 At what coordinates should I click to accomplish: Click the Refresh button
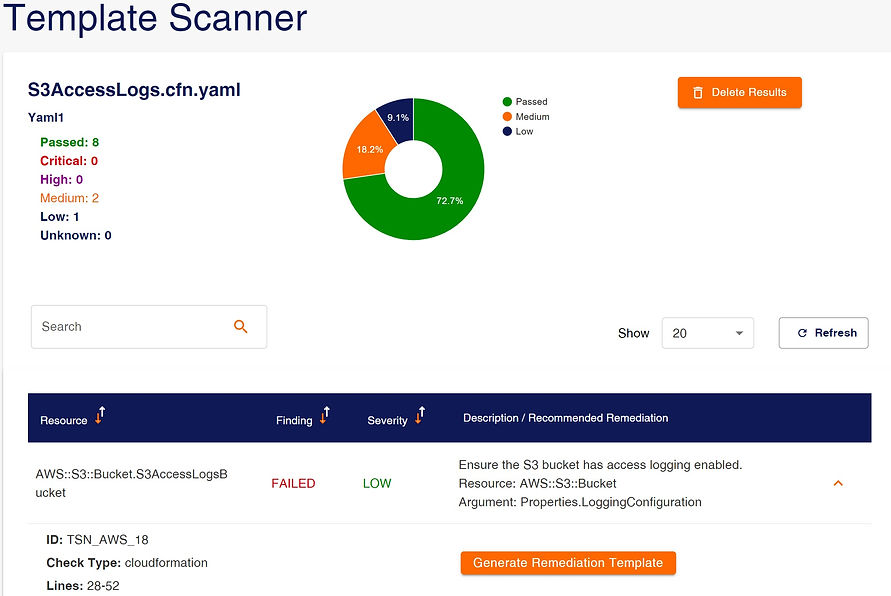pos(823,333)
